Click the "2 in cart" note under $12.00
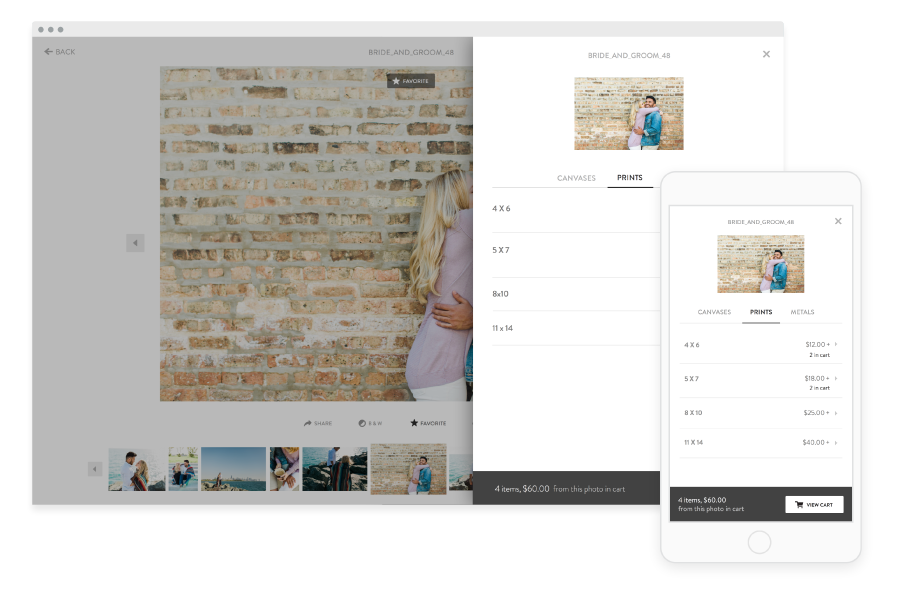Screen dimensions: 900x600 coord(820,355)
